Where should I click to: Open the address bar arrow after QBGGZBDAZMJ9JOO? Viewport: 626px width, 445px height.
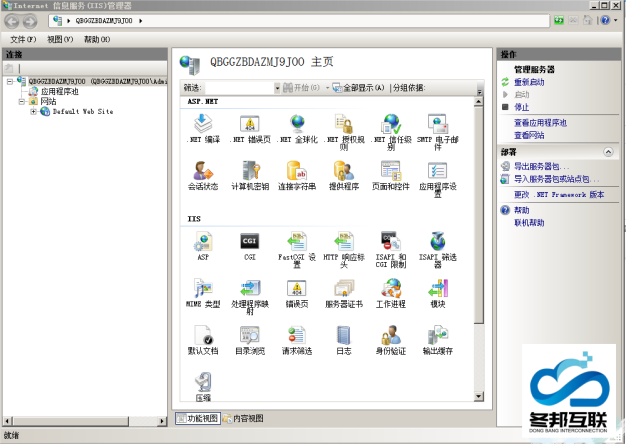[x=141, y=21]
